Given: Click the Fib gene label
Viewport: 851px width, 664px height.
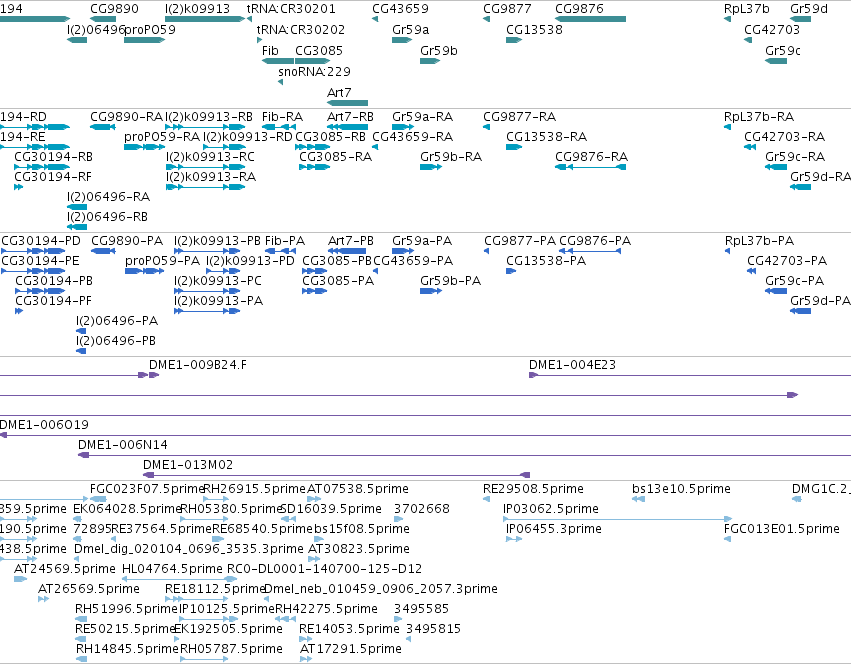Looking at the screenshot, I should 270,50.
